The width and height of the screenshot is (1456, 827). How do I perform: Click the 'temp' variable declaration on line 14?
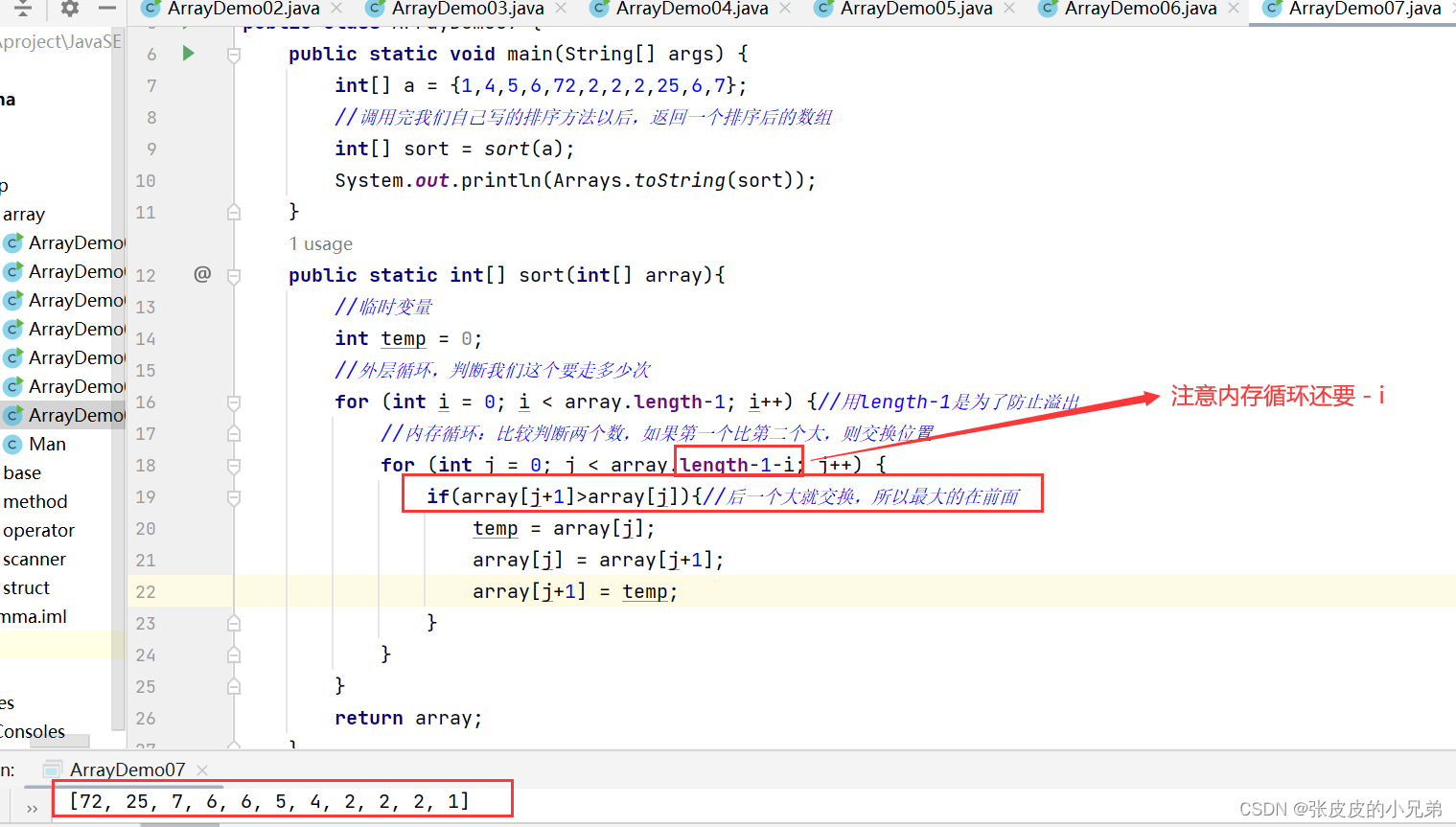(x=404, y=338)
